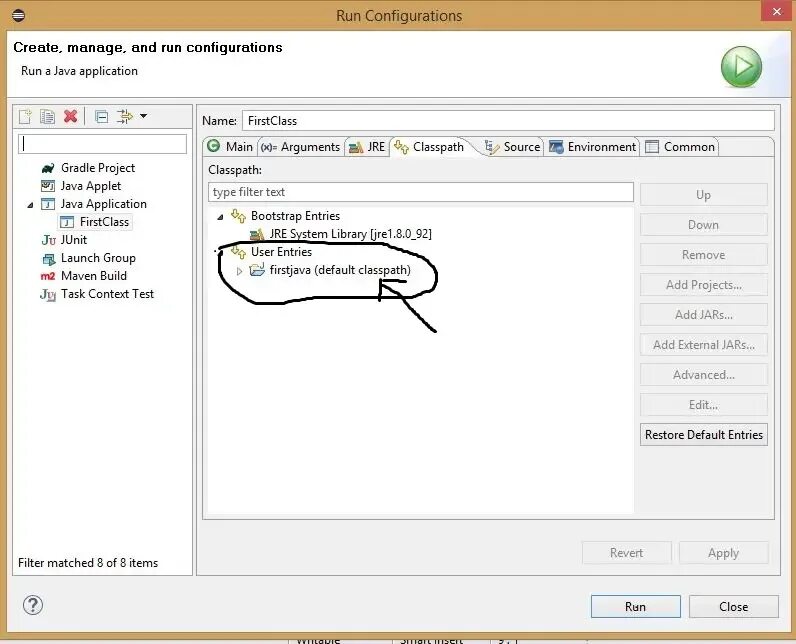Viewport: 796px width, 644px height.
Task: Click the Java Applet icon
Action: coord(48,186)
